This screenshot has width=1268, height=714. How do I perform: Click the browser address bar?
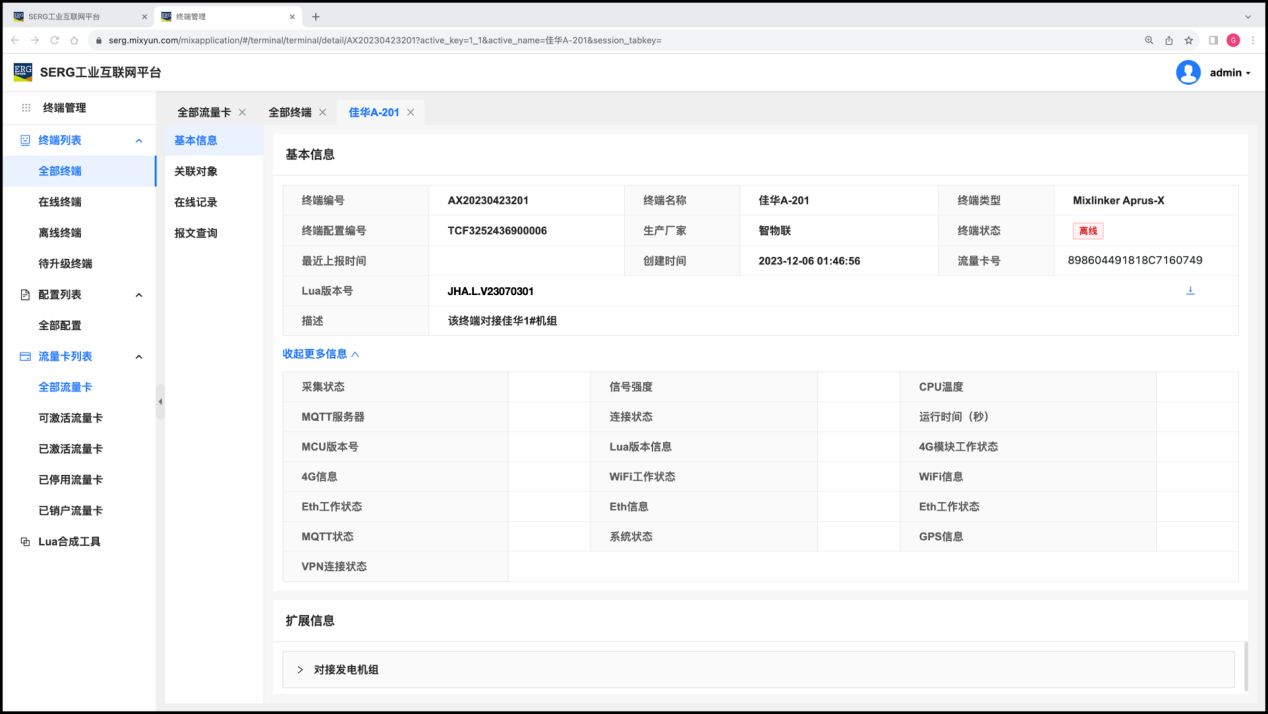[x=600, y=40]
